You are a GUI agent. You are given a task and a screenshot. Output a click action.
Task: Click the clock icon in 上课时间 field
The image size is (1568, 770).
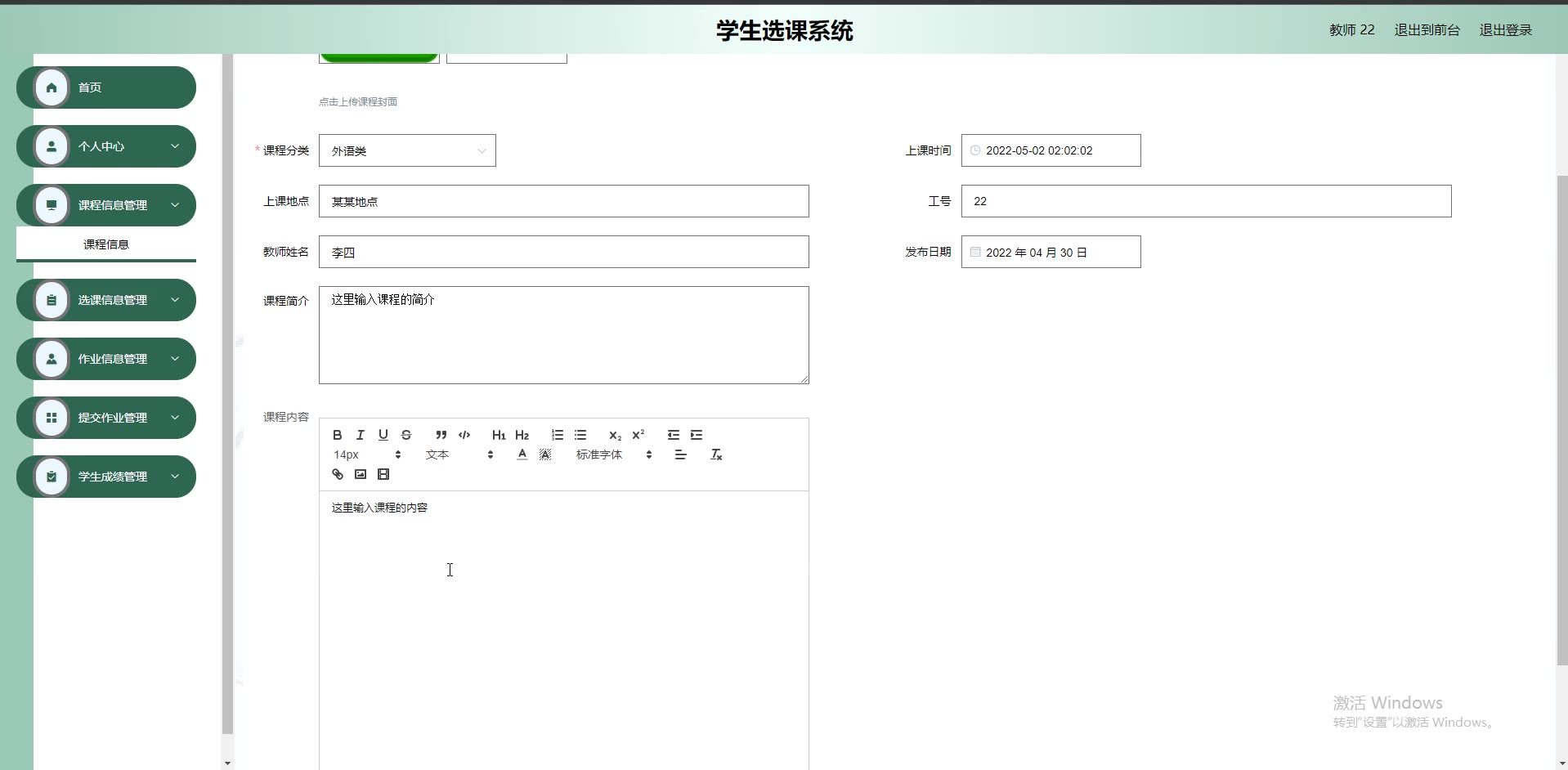coord(974,150)
